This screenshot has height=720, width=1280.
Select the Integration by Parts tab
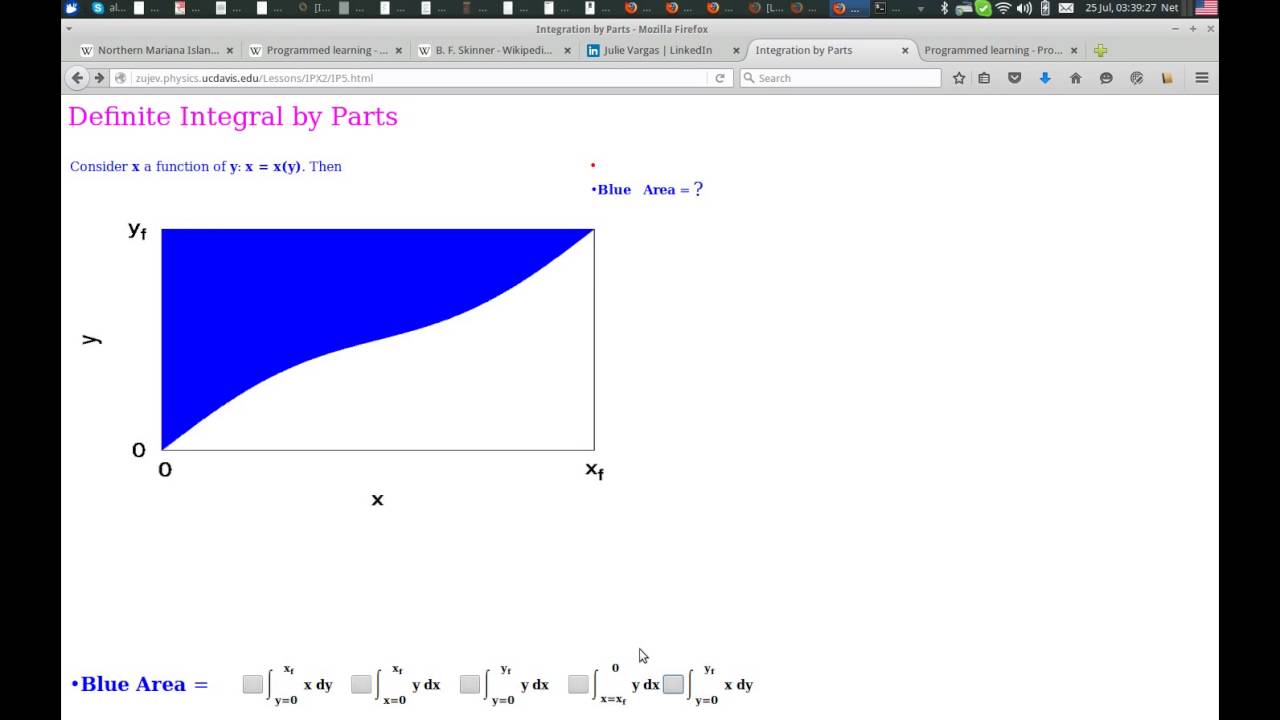(x=832, y=50)
